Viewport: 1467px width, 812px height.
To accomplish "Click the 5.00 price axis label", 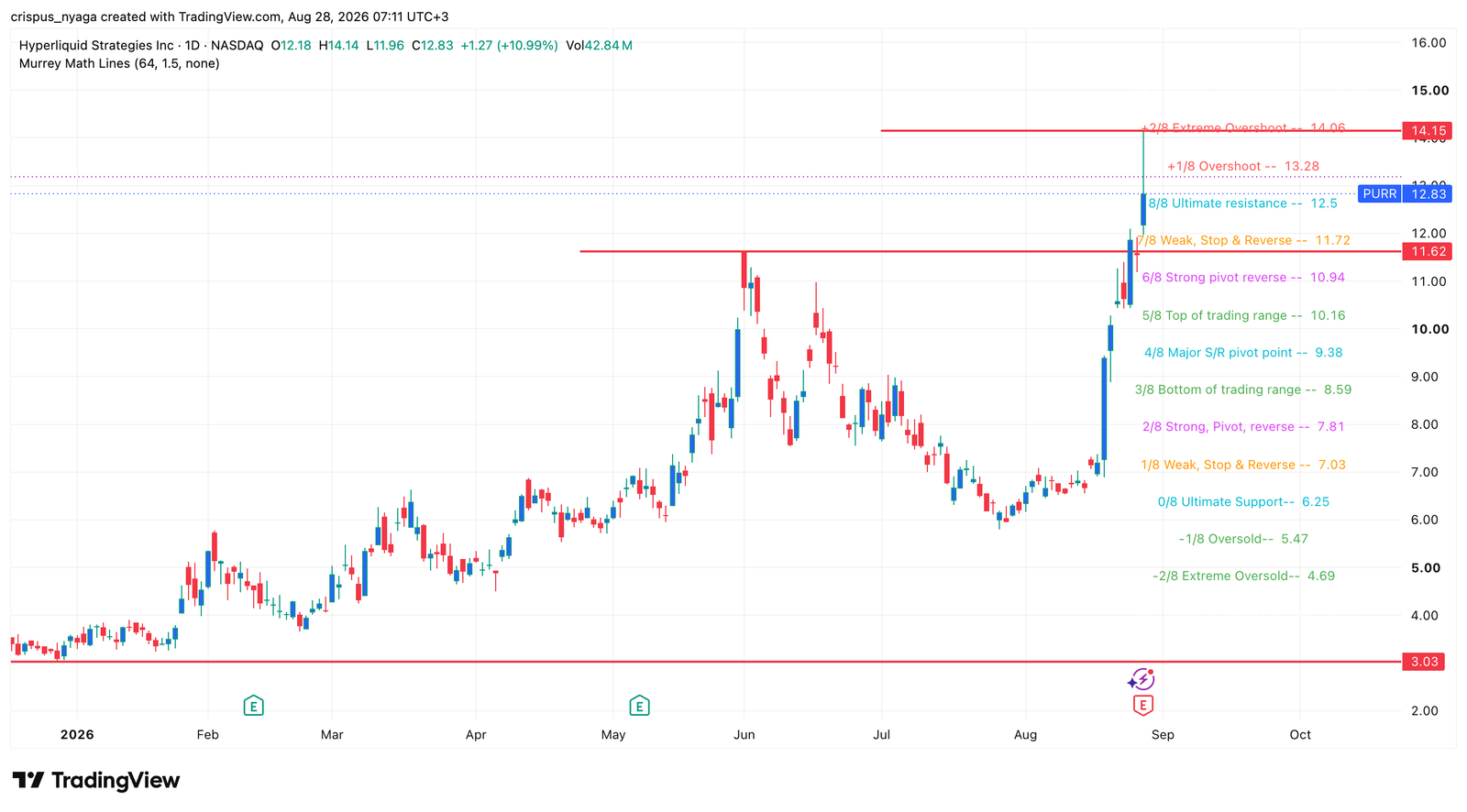I will point(1426,567).
